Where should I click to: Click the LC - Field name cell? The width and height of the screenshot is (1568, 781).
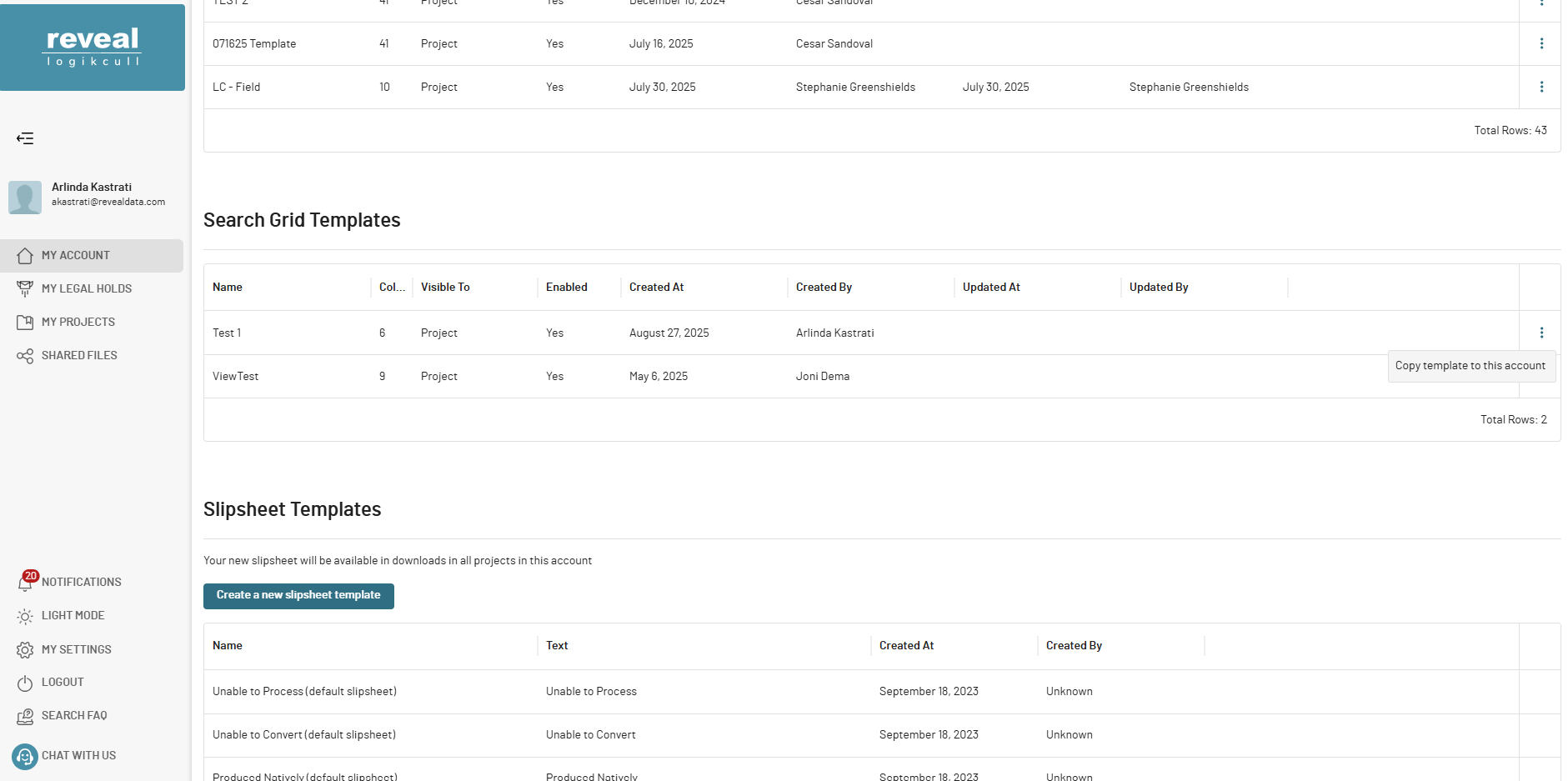pos(237,88)
